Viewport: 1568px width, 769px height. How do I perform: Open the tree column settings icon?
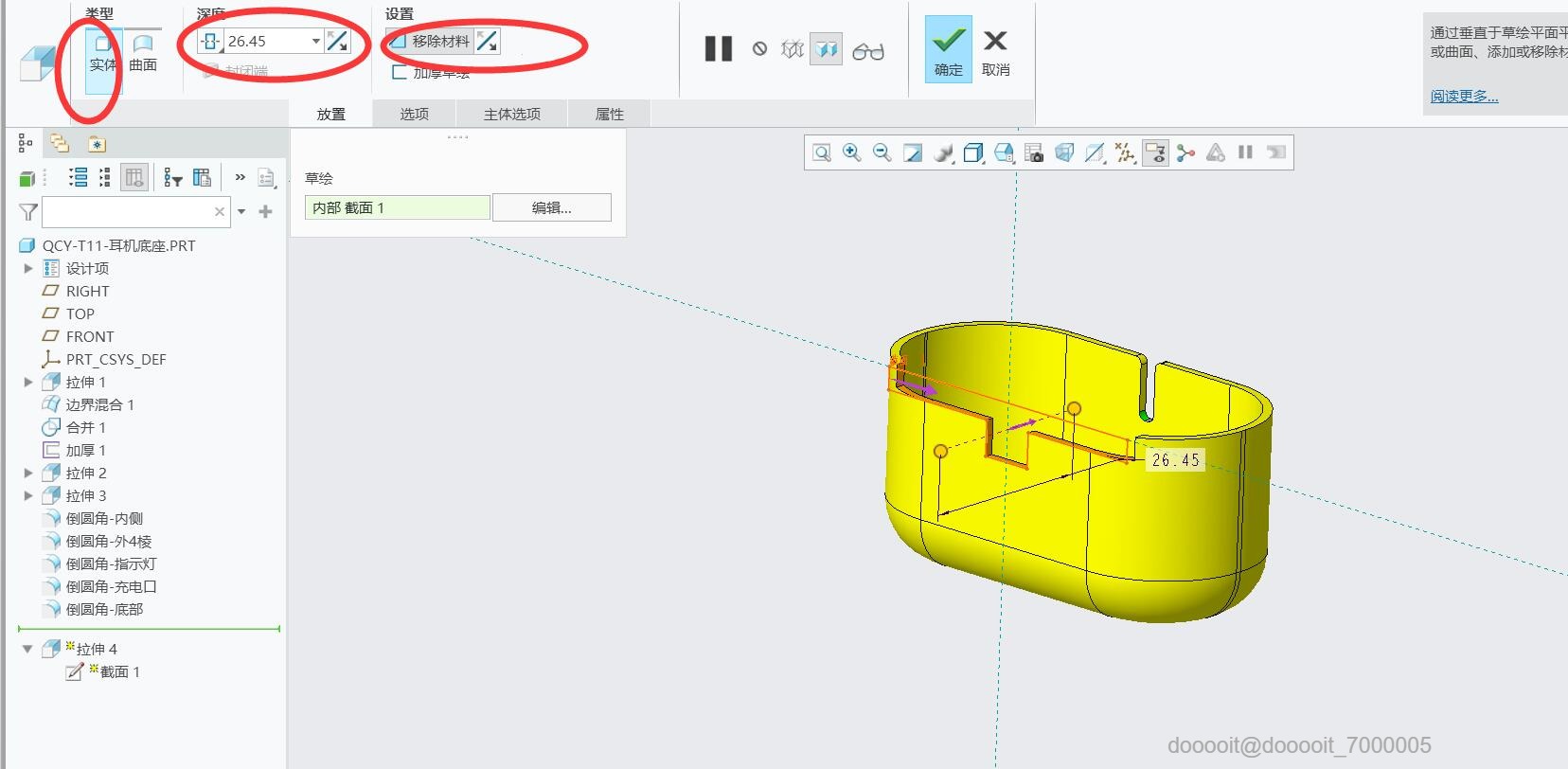(x=202, y=177)
